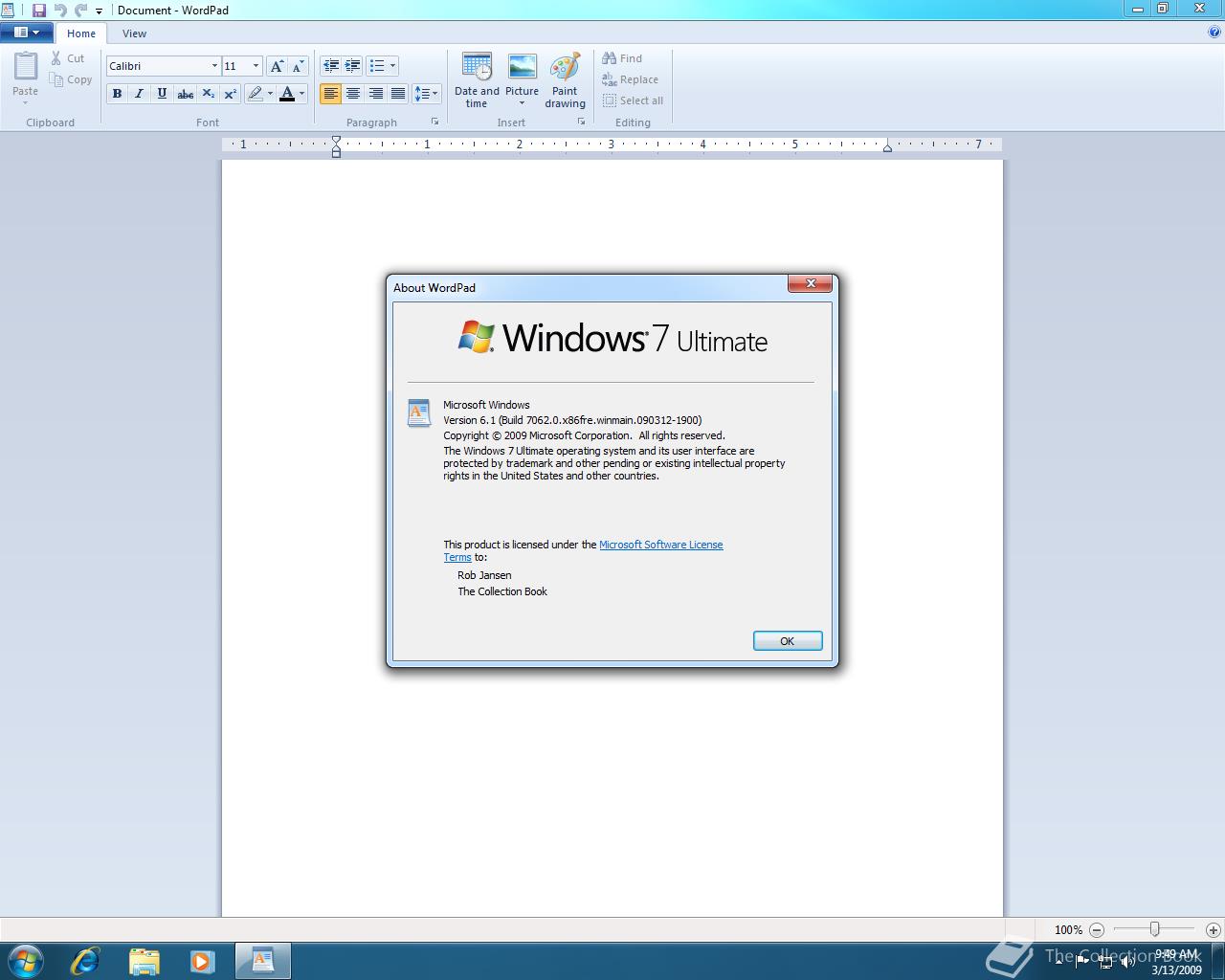Click the Picture insert icon

click(523, 67)
